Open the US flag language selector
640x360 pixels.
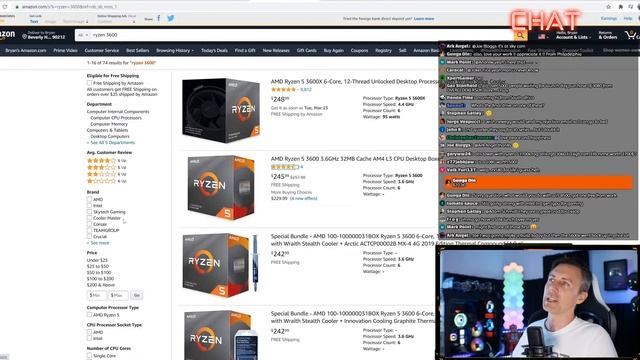click(x=543, y=36)
